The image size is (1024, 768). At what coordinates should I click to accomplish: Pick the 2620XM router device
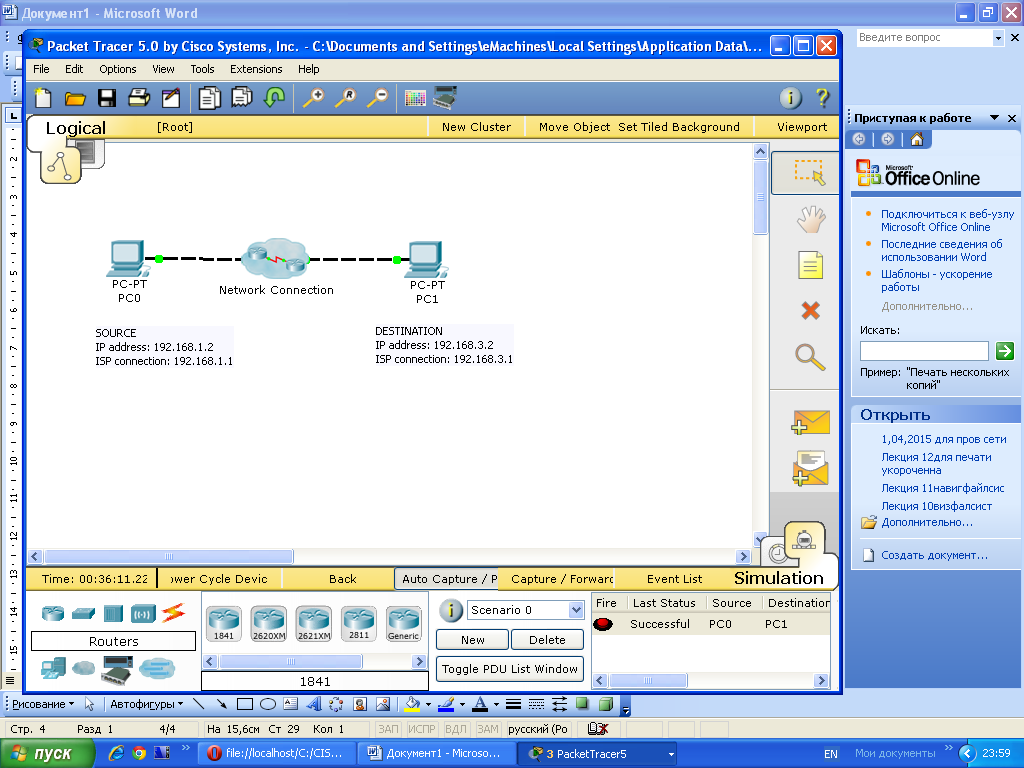(x=268, y=623)
